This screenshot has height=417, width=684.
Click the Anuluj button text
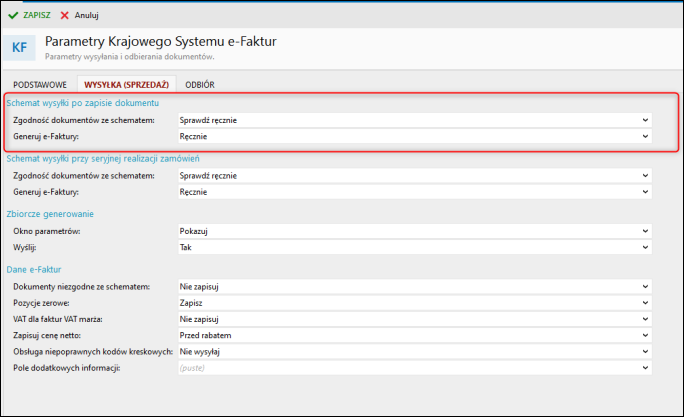point(86,15)
